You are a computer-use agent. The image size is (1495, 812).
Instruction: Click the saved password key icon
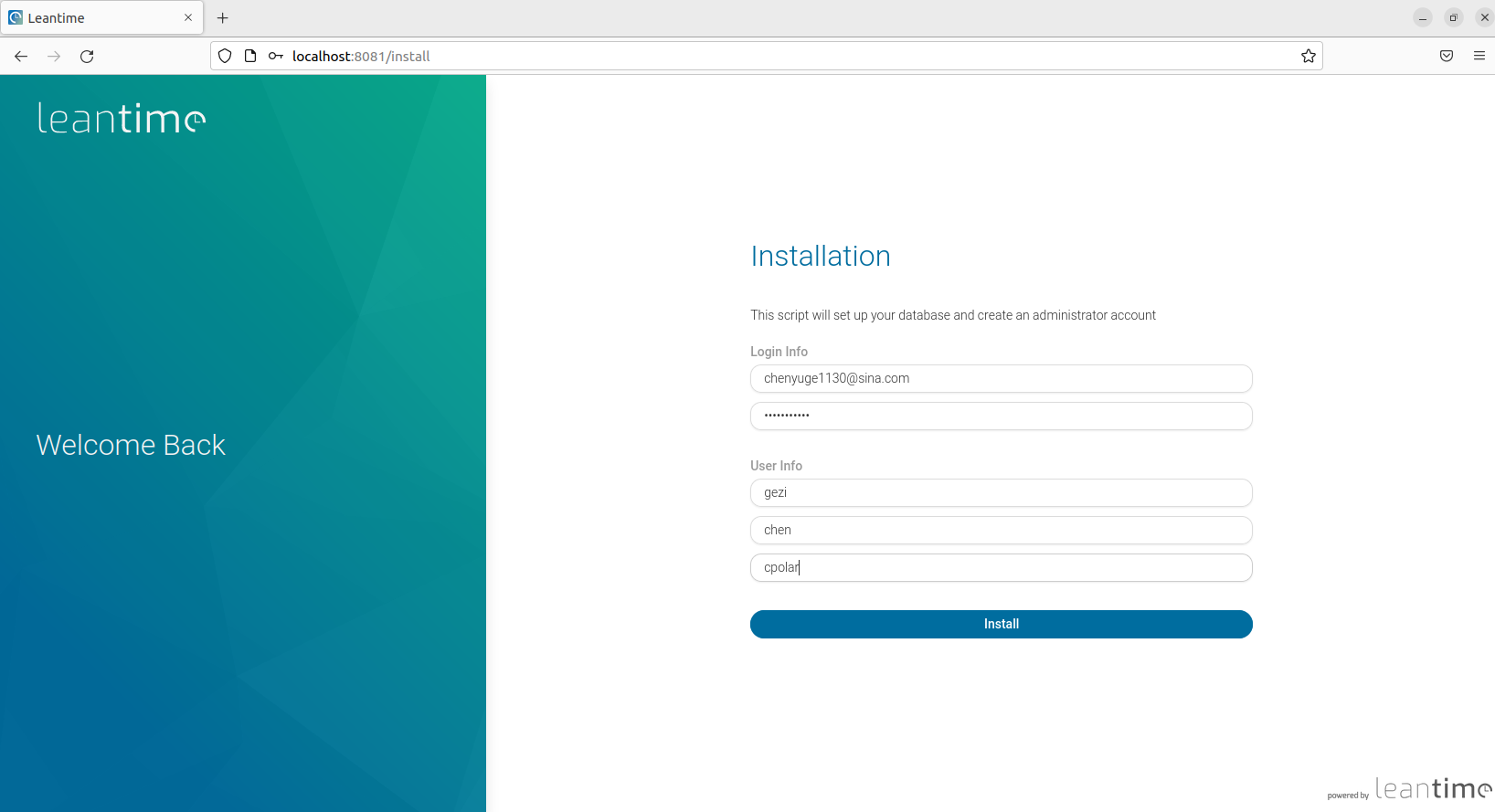pyautogui.click(x=276, y=56)
